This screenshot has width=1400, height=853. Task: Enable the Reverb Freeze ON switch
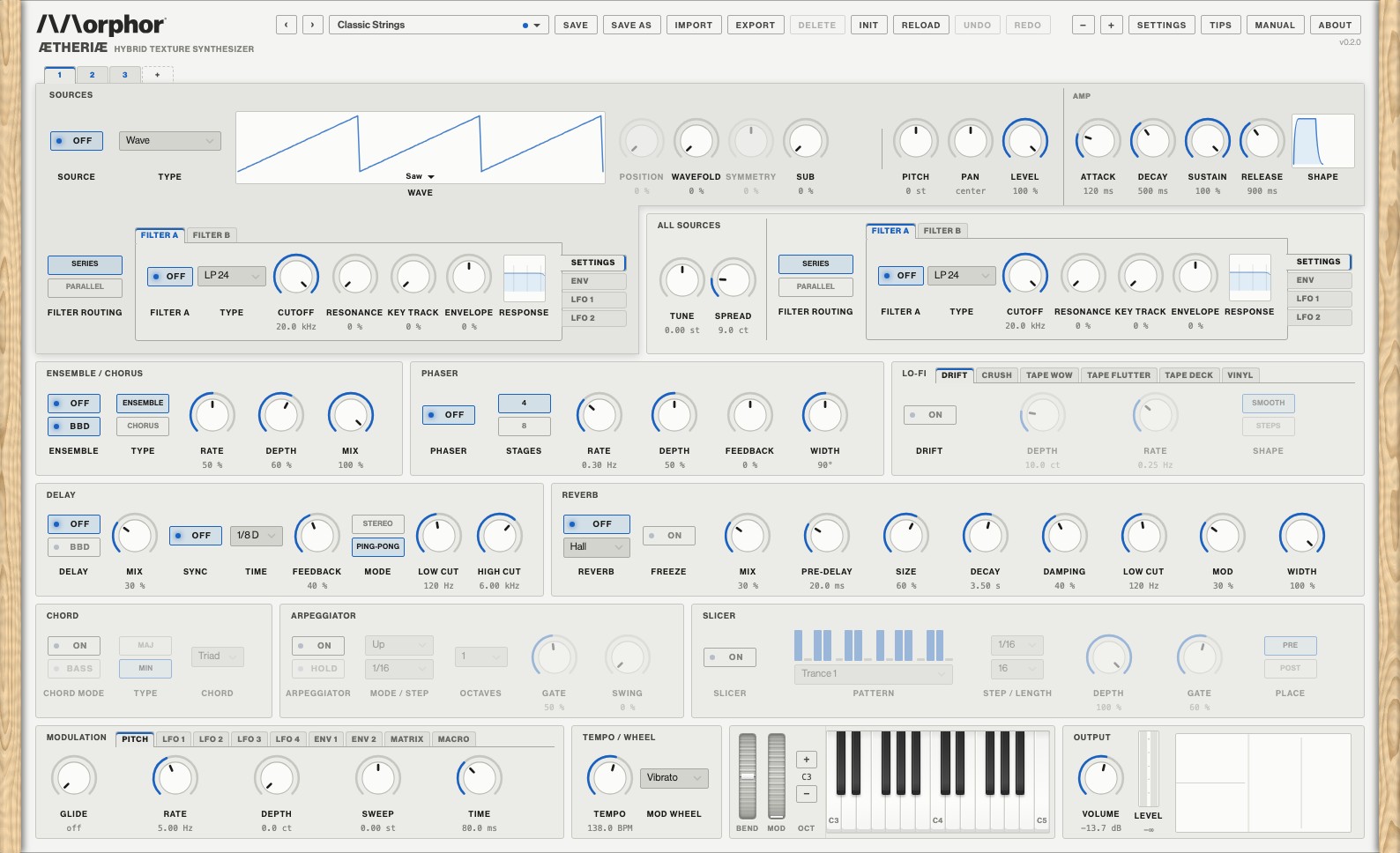point(668,535)
